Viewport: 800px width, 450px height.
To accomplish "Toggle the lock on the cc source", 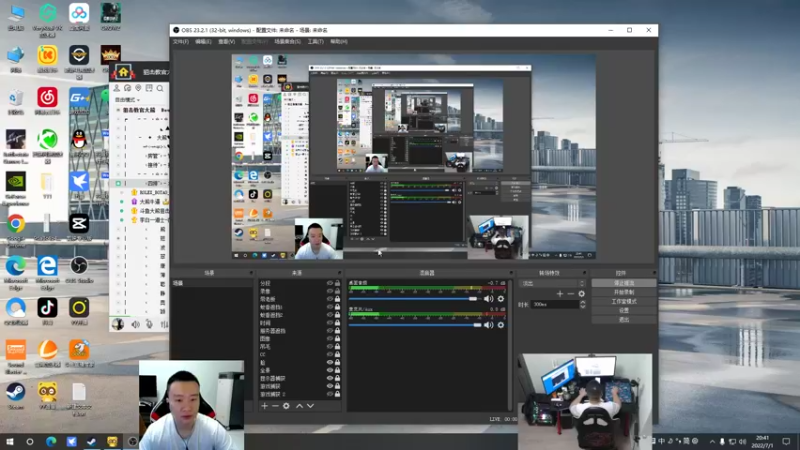I will pyautogui.click(x=337, y=355).
